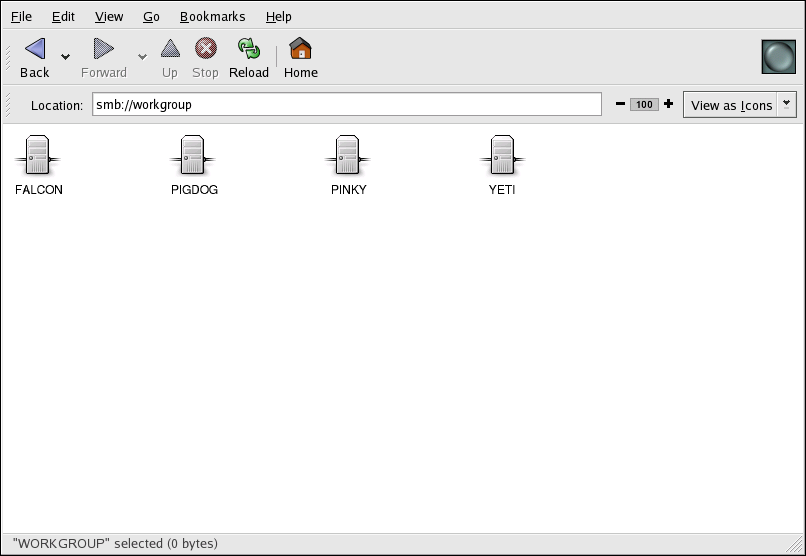Go to Home using the house icon
Viewport: 806px width, 556px height.
click(300, 49)
